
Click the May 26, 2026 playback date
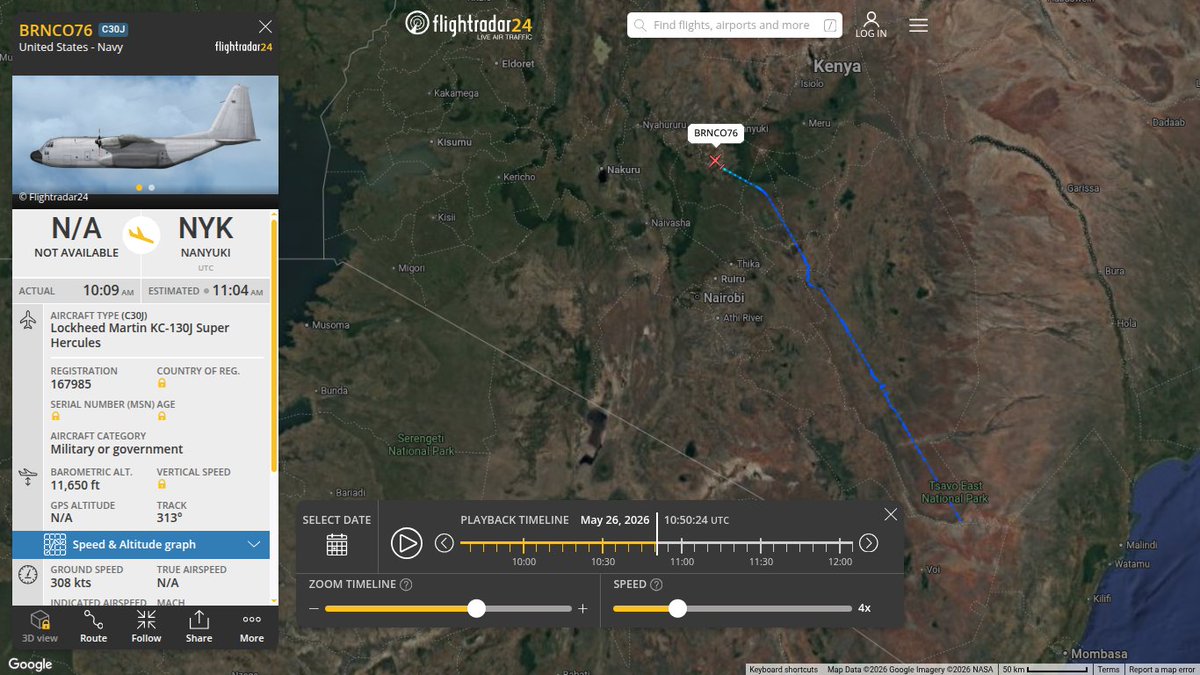pos(615,520)
